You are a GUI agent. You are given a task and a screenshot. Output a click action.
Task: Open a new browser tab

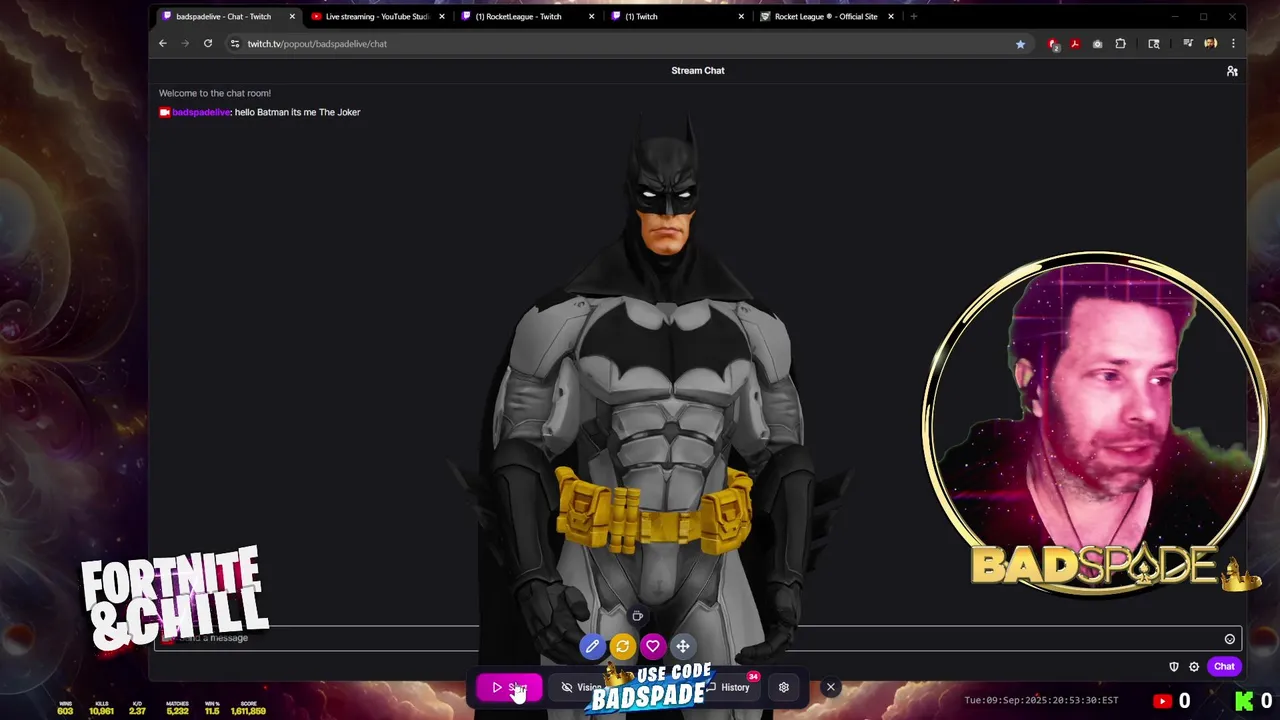pyautogui.click(x=913, y=17)
